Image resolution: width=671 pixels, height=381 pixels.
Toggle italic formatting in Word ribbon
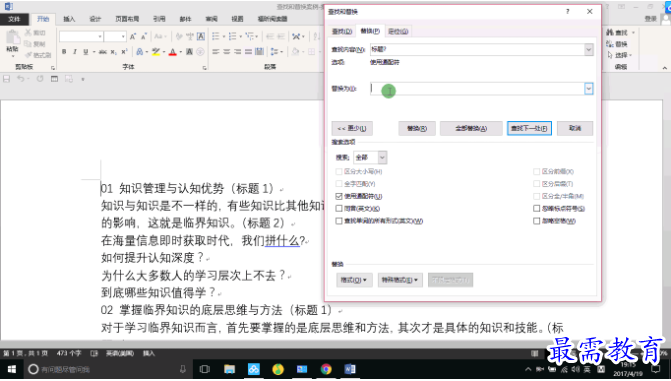click(x=75, y=52)
